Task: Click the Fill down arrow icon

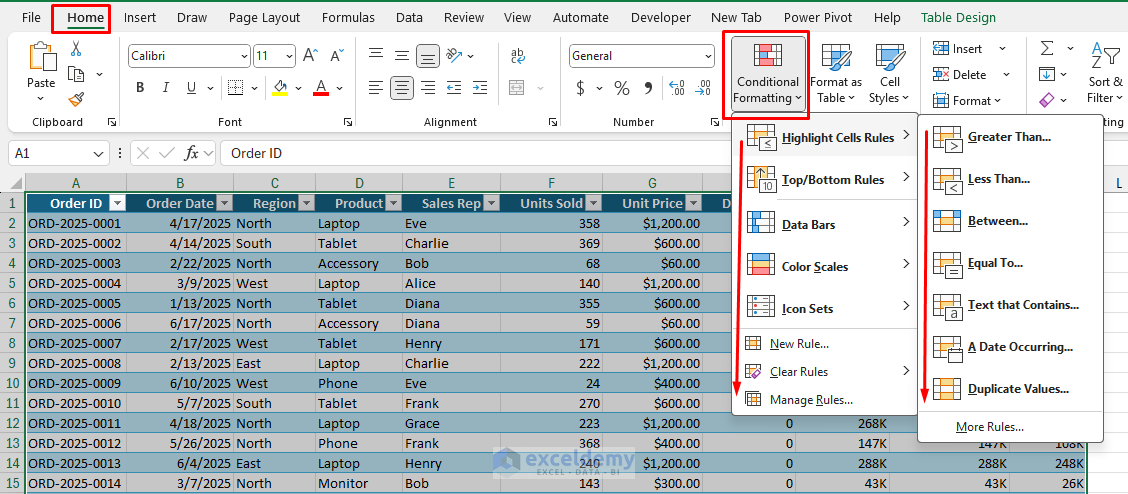Action: coord(1047,74)
